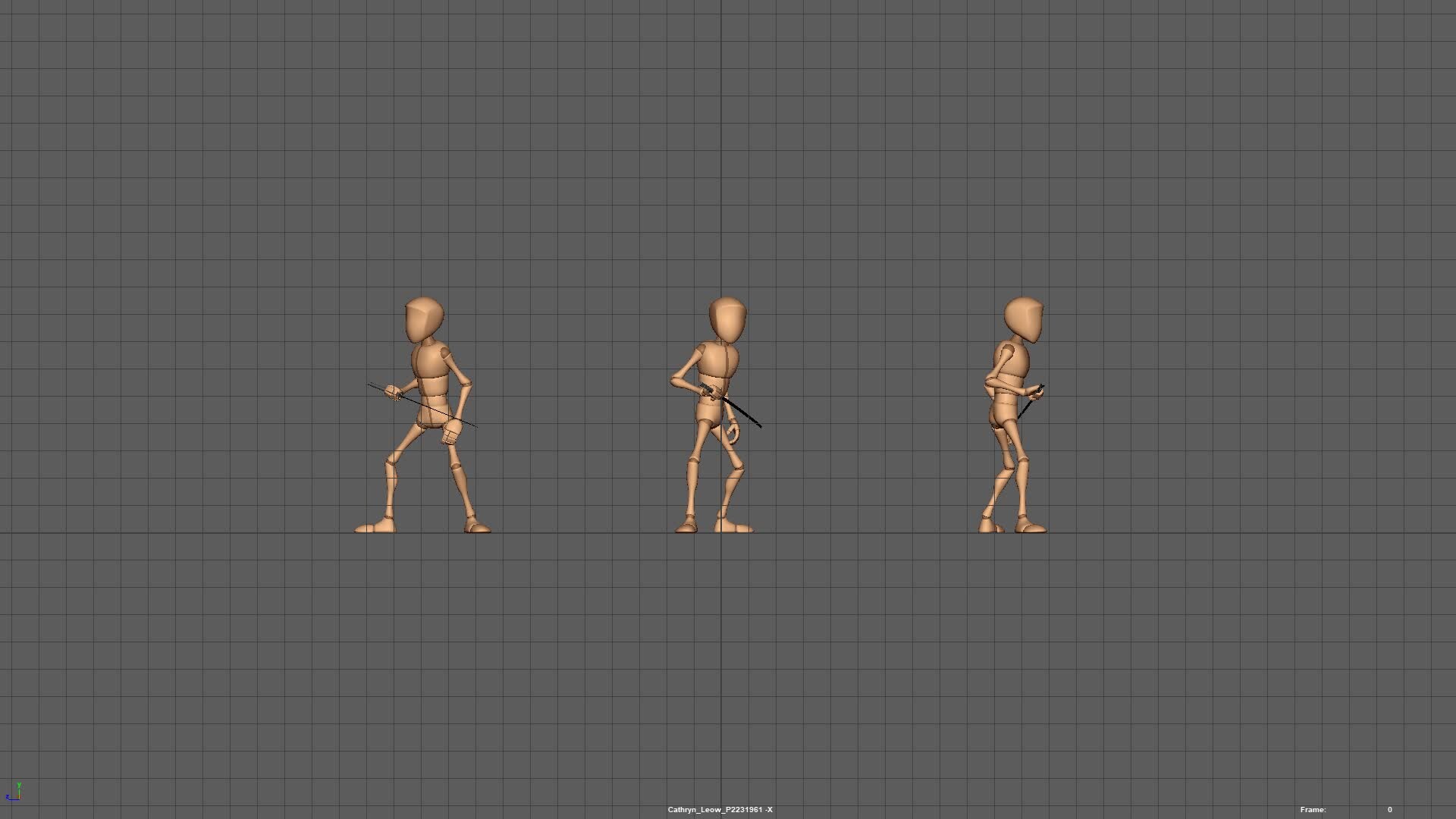
Task: Select the sword held by the middle mannequin
Action: click(743, 413)
